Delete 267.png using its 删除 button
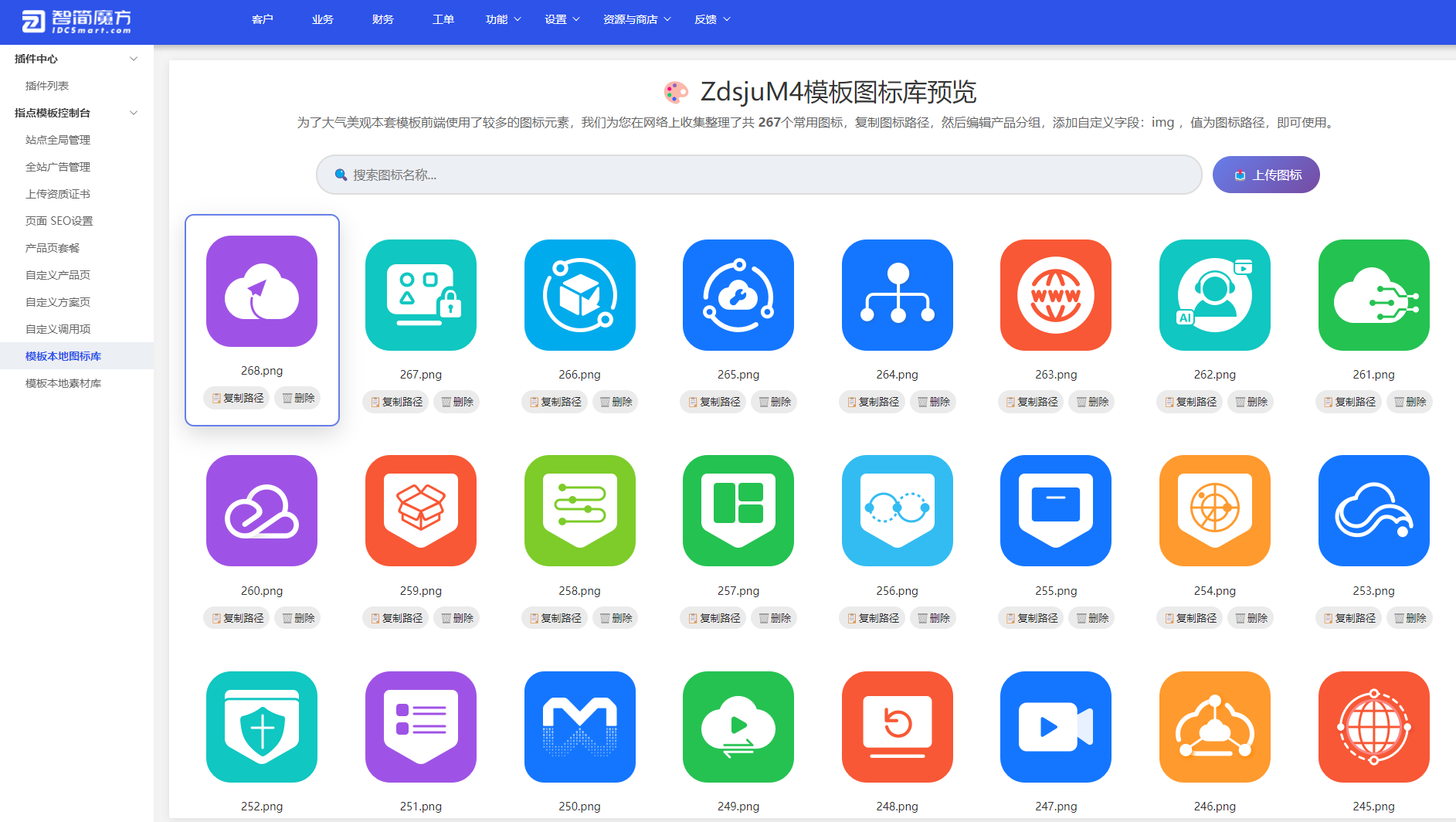The image size is (1456, 822). point(457,402)
